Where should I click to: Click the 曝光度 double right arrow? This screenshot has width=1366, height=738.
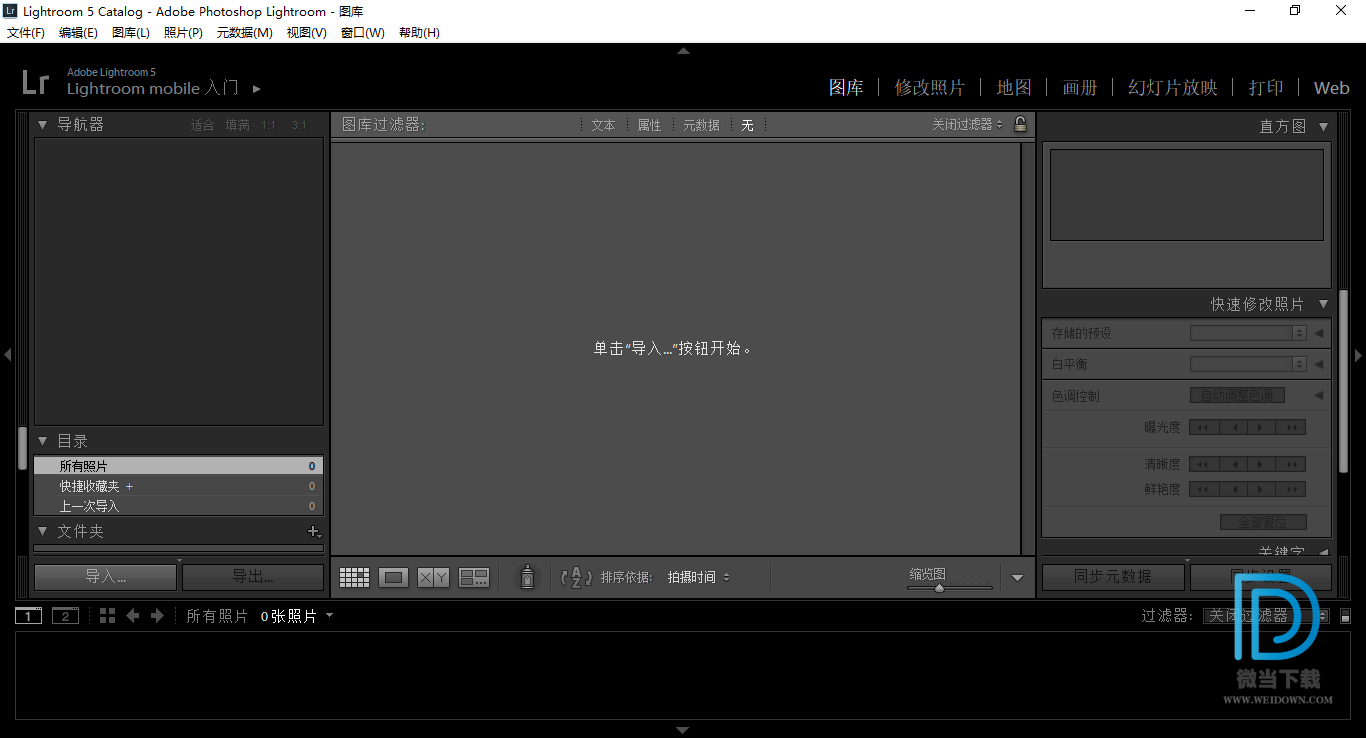point(1291,427)
